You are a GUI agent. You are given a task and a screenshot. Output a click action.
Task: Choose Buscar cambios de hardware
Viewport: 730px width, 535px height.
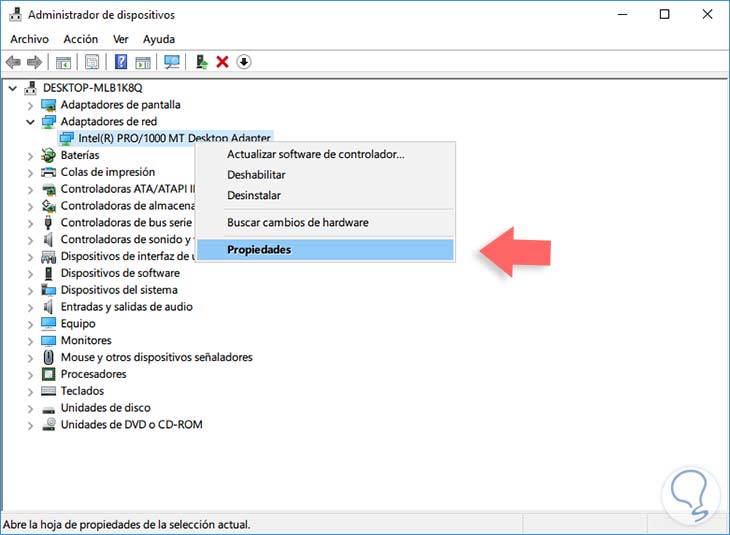[324, 222]
